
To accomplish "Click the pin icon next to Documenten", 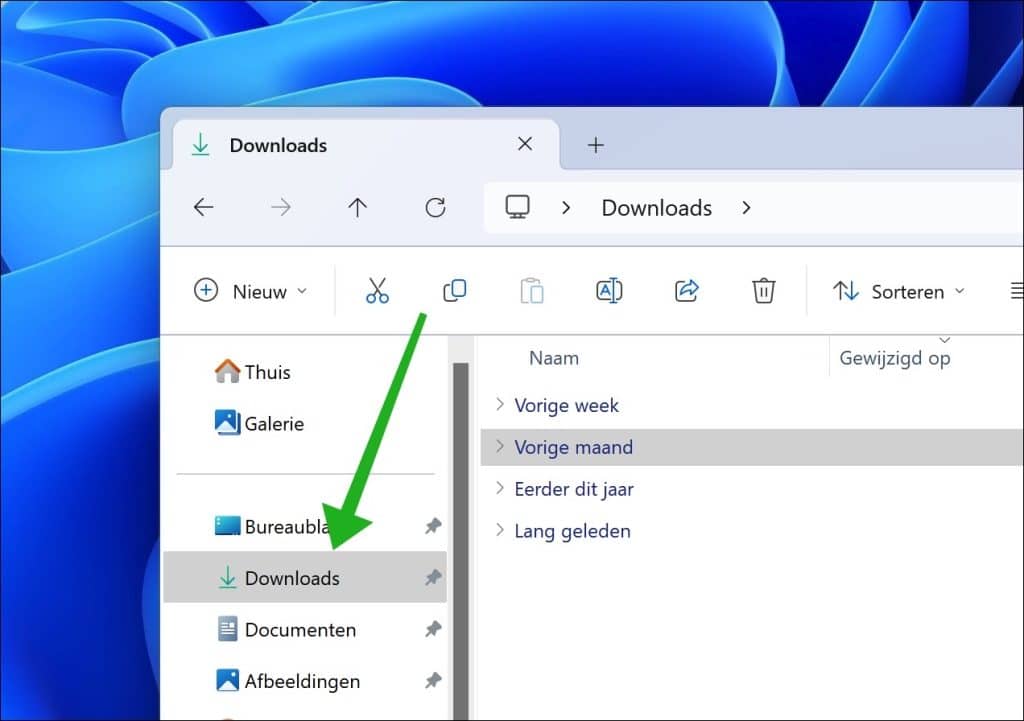I will pyautogui.click(x=433, y=629).
